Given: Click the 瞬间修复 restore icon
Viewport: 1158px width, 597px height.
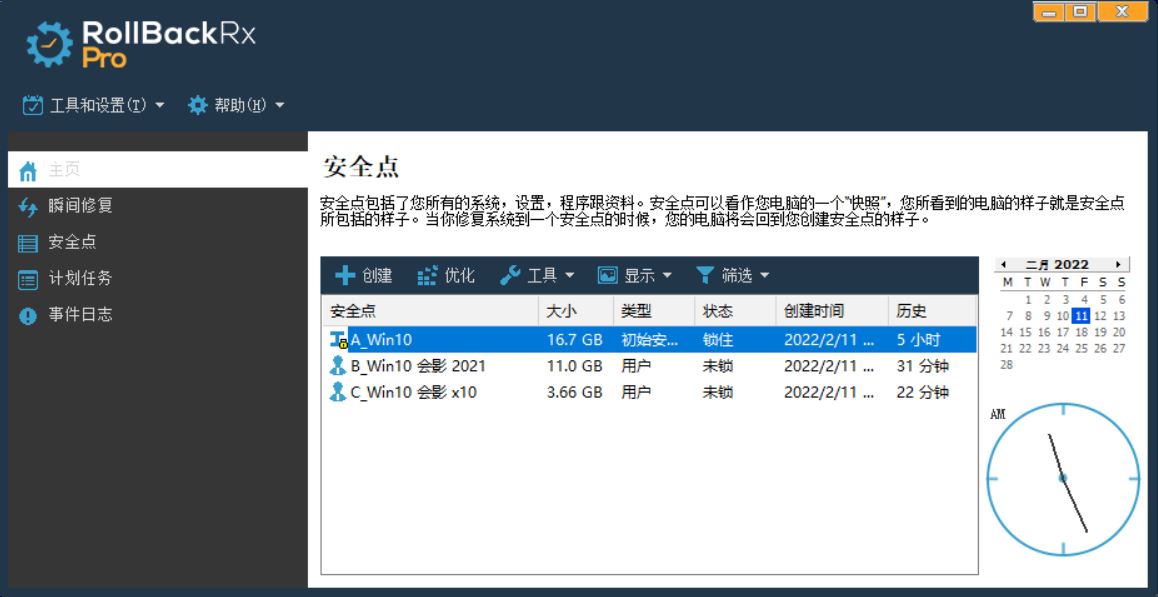Looking at the screenshot, I should click(x=28, y=207).
